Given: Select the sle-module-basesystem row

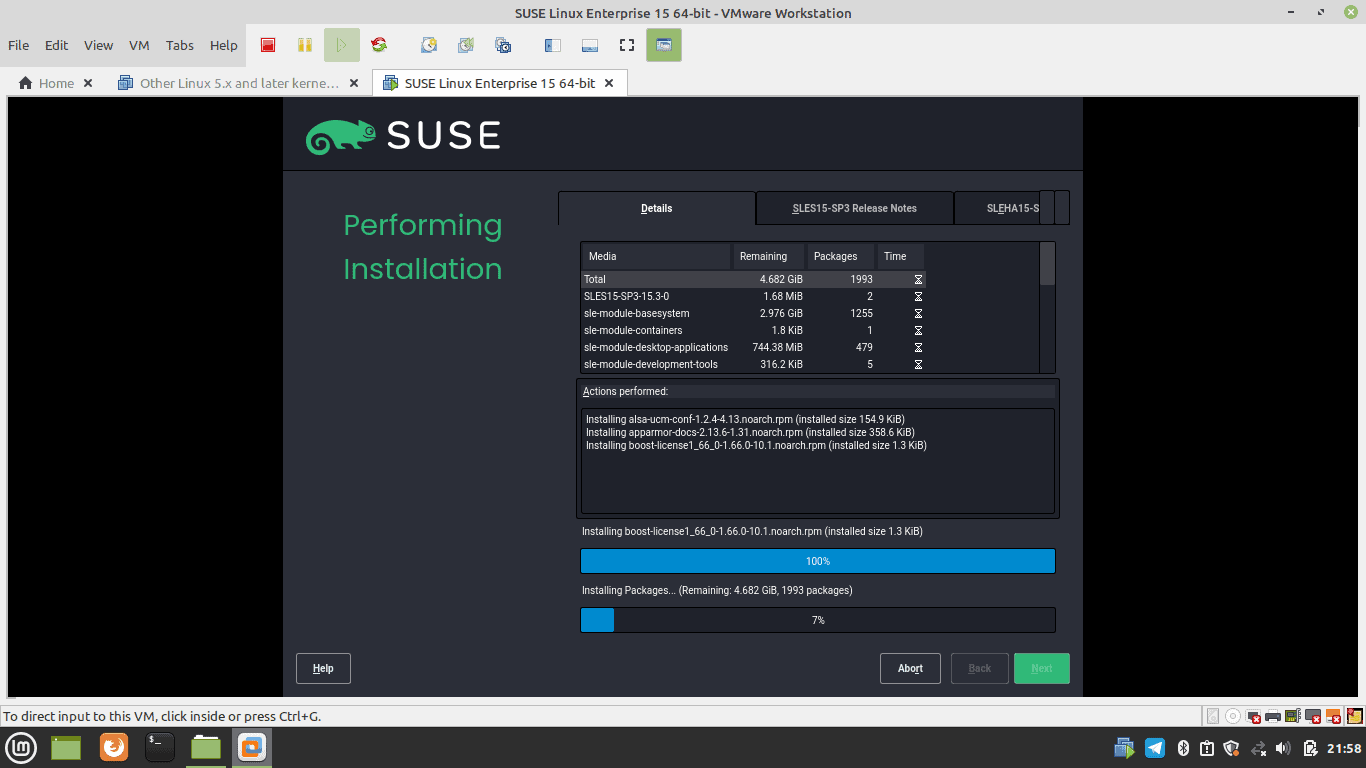Looking at the screenshot, I should [x=753, y=313].
